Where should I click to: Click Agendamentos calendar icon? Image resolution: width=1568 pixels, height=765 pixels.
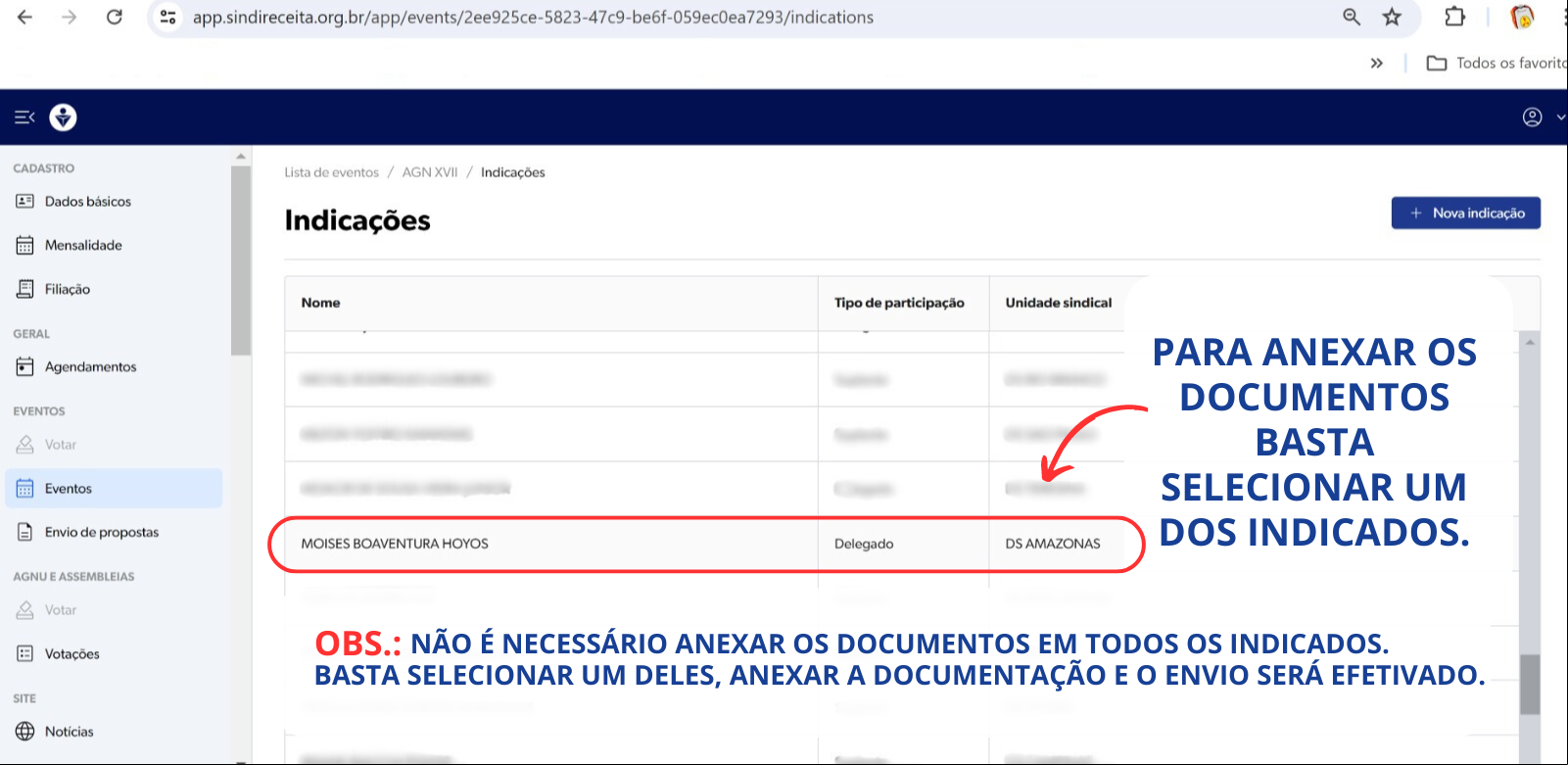pos(25,366)
